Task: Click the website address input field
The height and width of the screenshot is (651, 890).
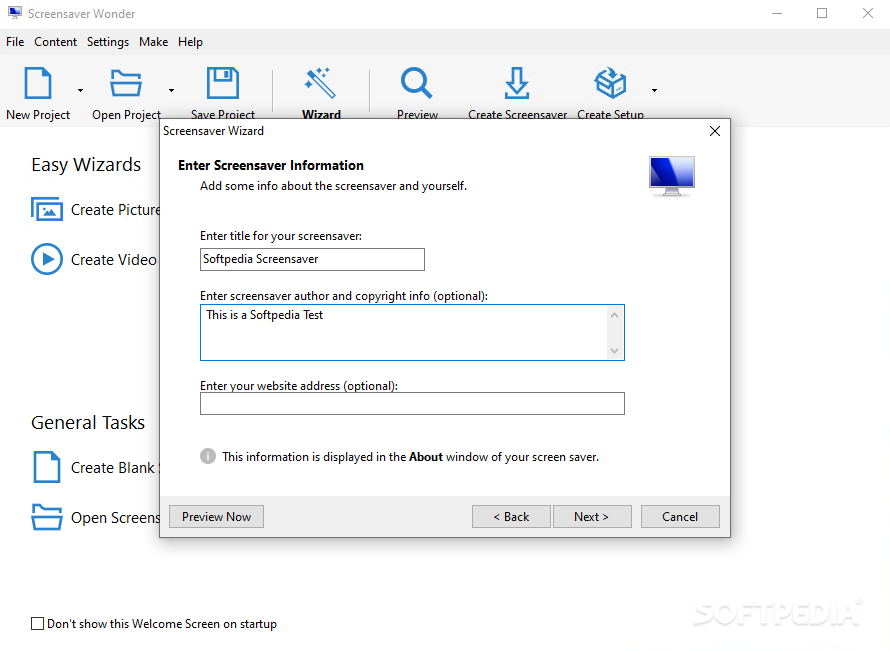Action: (412, 404)
